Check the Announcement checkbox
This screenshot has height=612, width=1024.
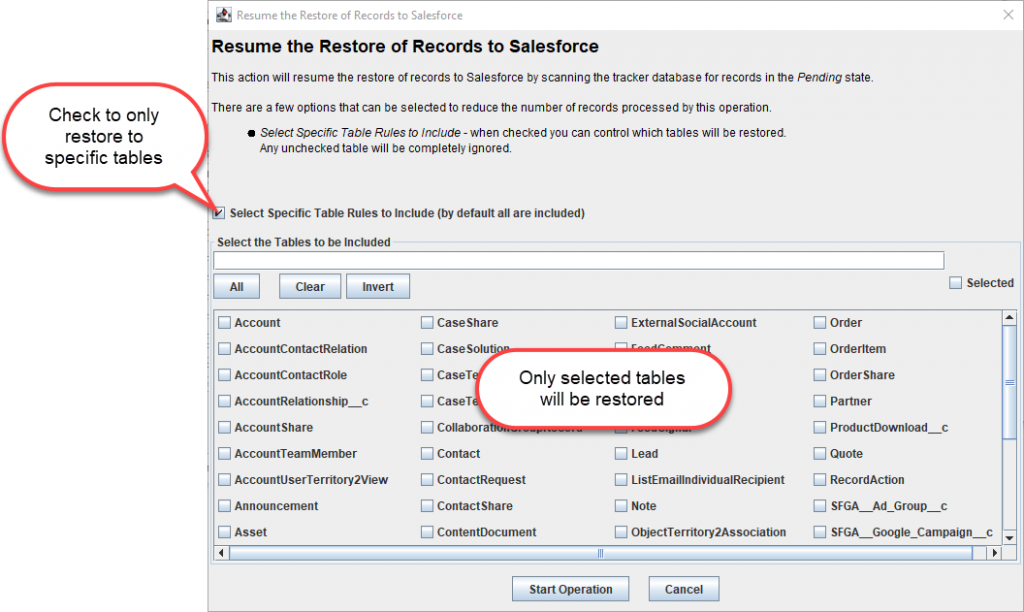pos(225,506)
